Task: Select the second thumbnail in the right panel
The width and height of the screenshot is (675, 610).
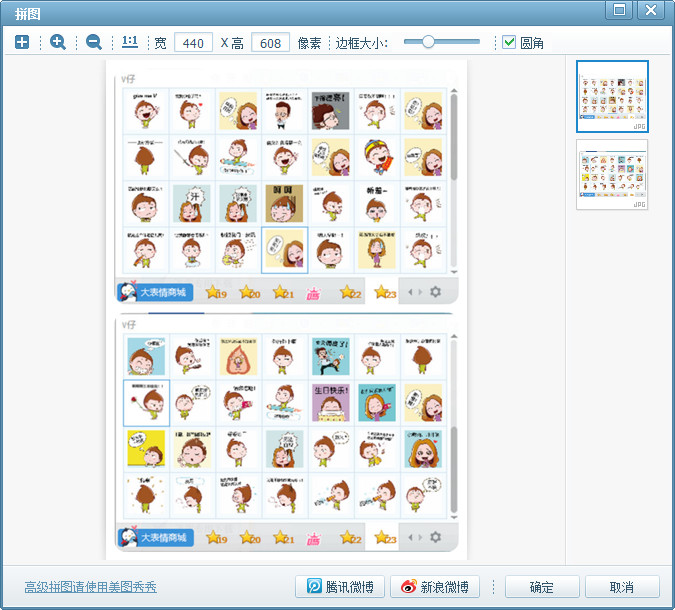Action: click(x=612, y=175)
